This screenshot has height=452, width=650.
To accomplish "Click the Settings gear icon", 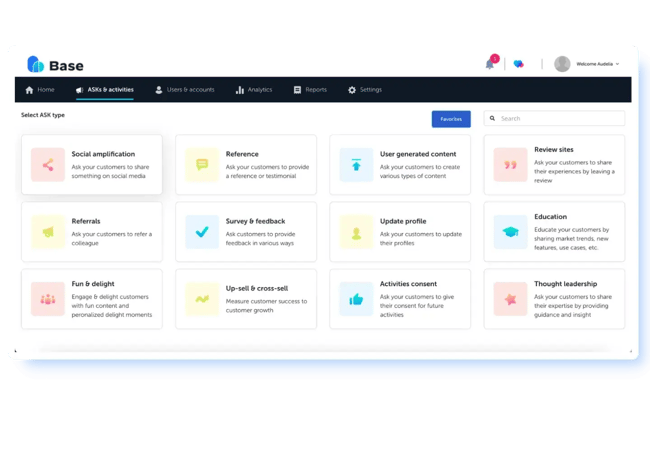I will (352, 90).
